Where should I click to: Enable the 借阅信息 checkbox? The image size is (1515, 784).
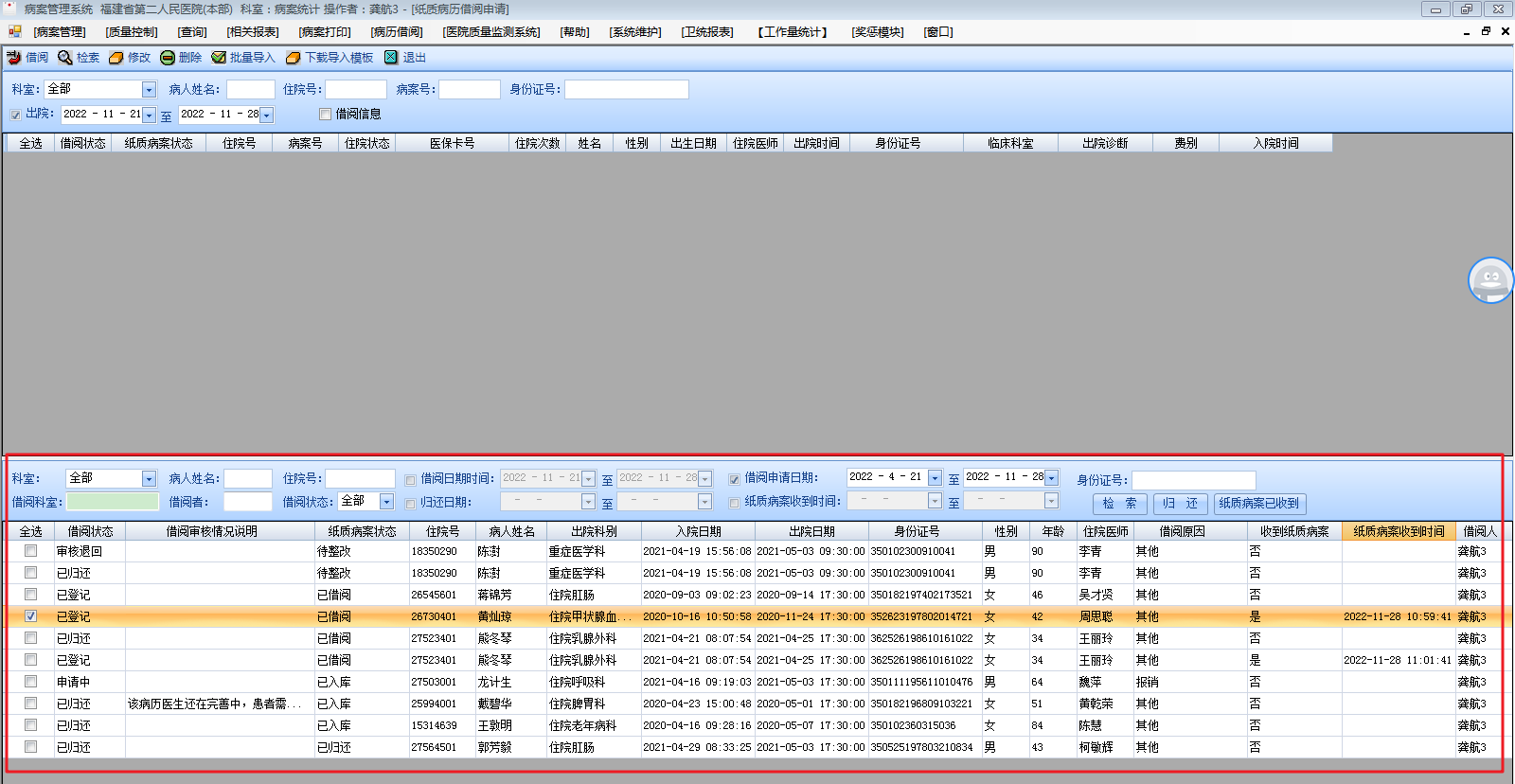tap(326, 115)
